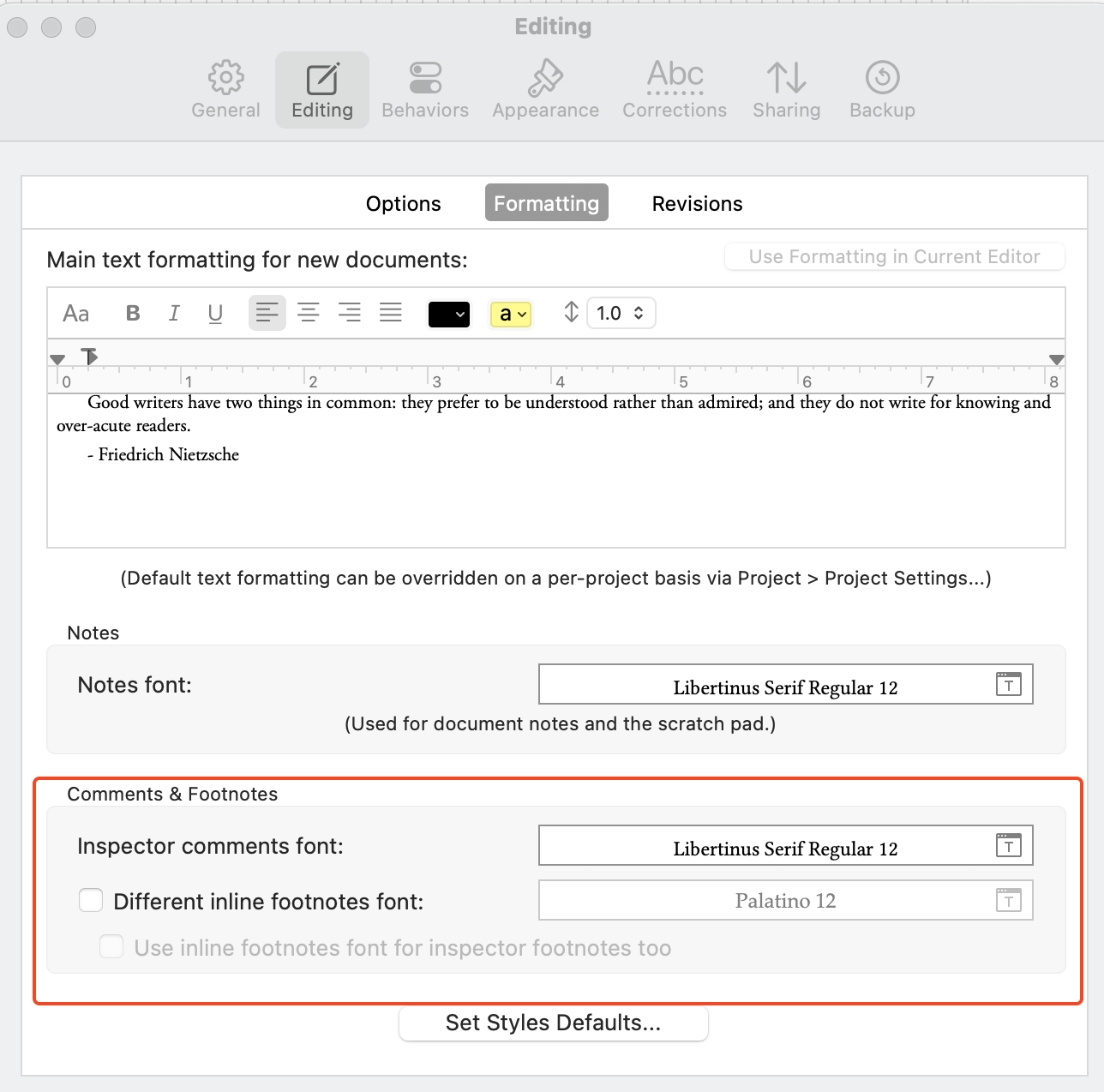
Task: Click the line spacing arrows icon
Action: pyautogui.click(x=571, y=312)
